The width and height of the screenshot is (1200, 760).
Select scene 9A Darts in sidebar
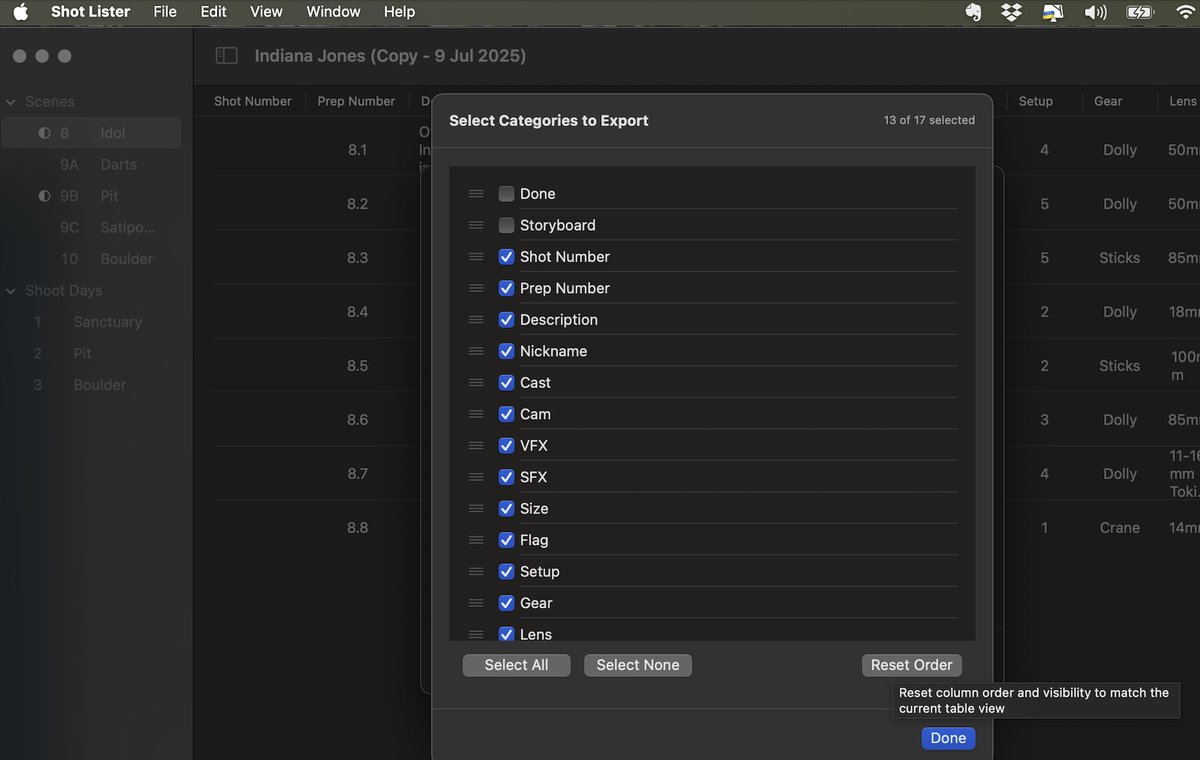tap(92, 164)
